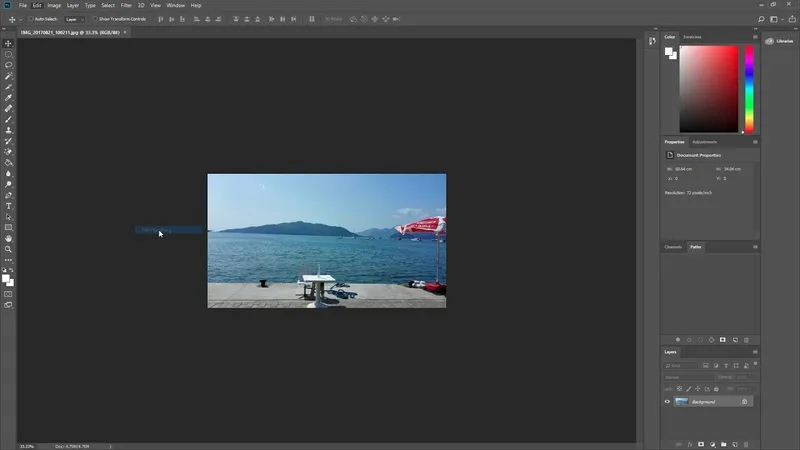The image size is (800, 450).
Task: Select the Background layer thumbnail
Action: tap(682, 401)
